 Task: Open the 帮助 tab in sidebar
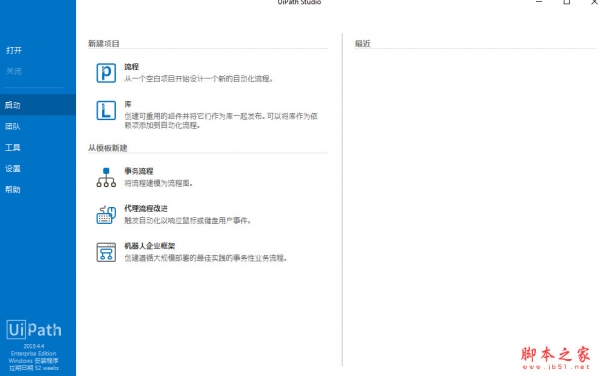(x=38, y=189)
